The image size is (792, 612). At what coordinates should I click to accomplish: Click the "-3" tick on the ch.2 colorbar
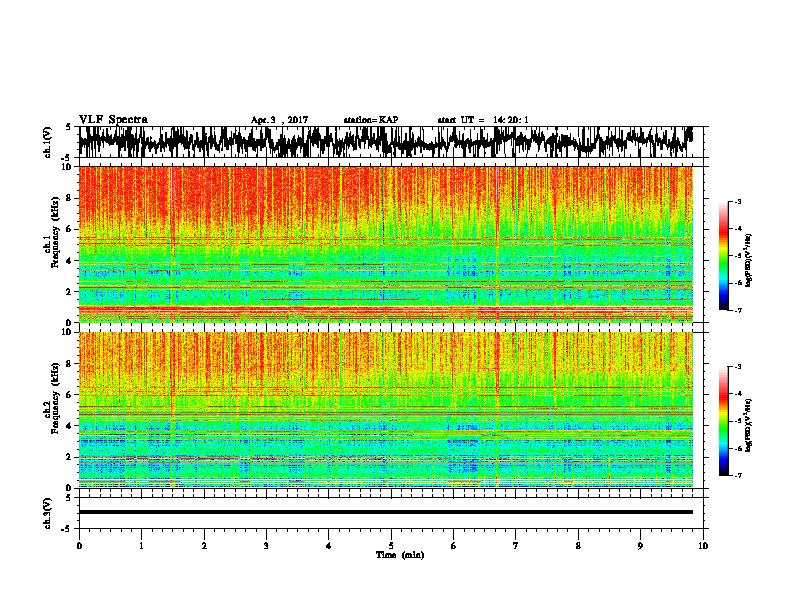pyautogui.click(x=737, y=367)
